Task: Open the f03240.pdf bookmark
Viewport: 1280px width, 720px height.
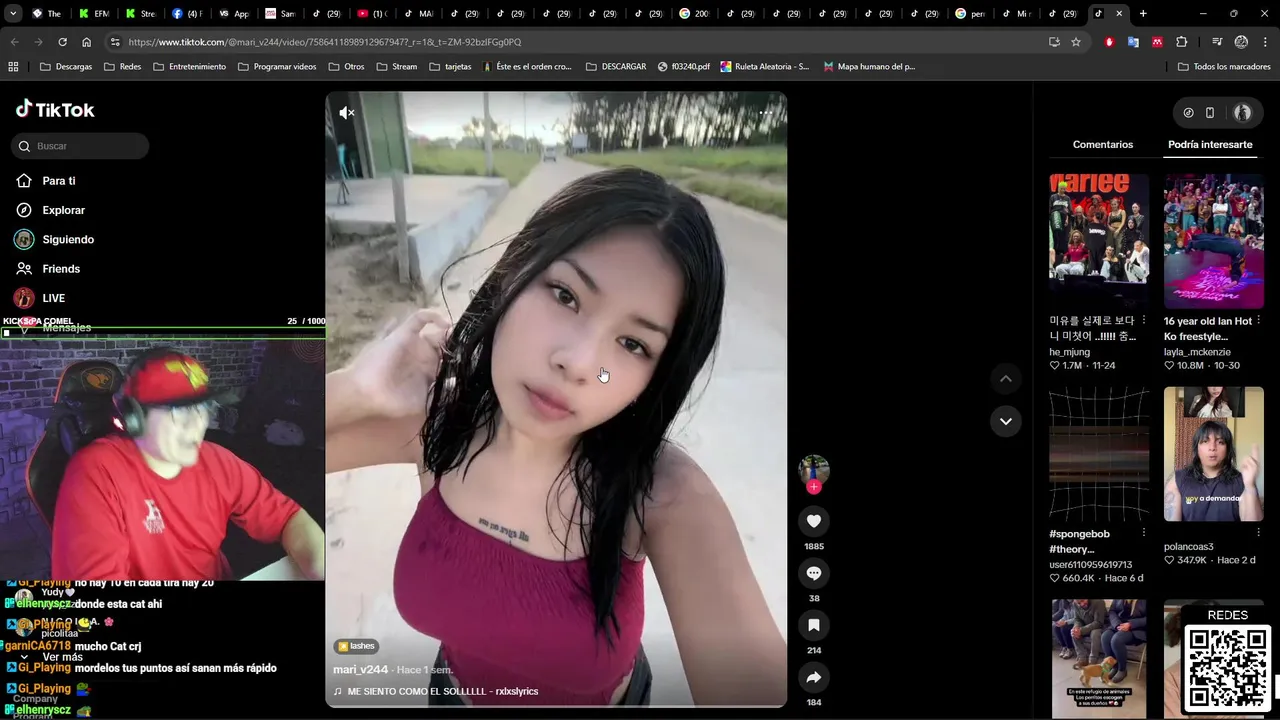Action: (684, 67)
